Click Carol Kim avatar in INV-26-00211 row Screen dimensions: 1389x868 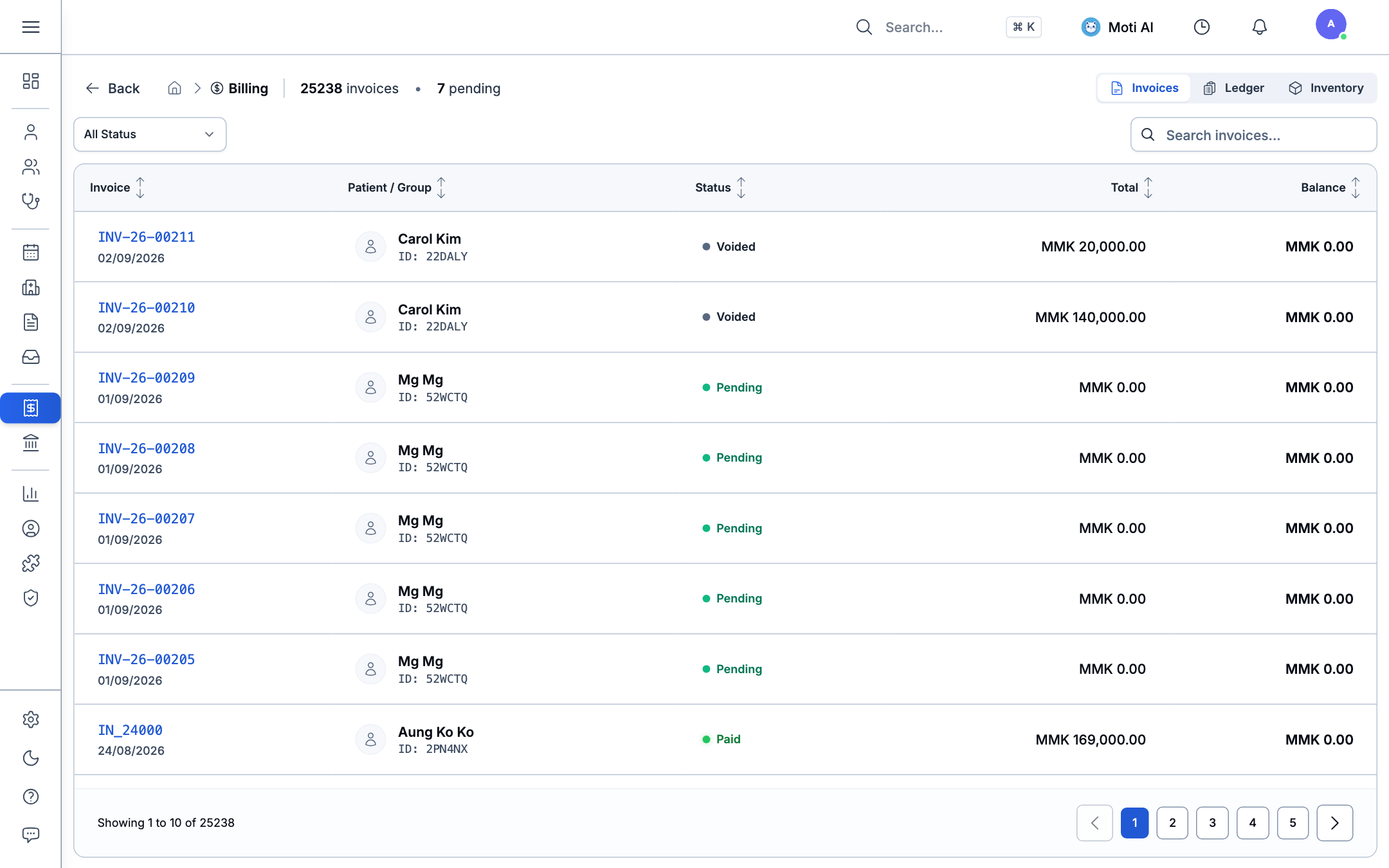click(x=370, y=247)
